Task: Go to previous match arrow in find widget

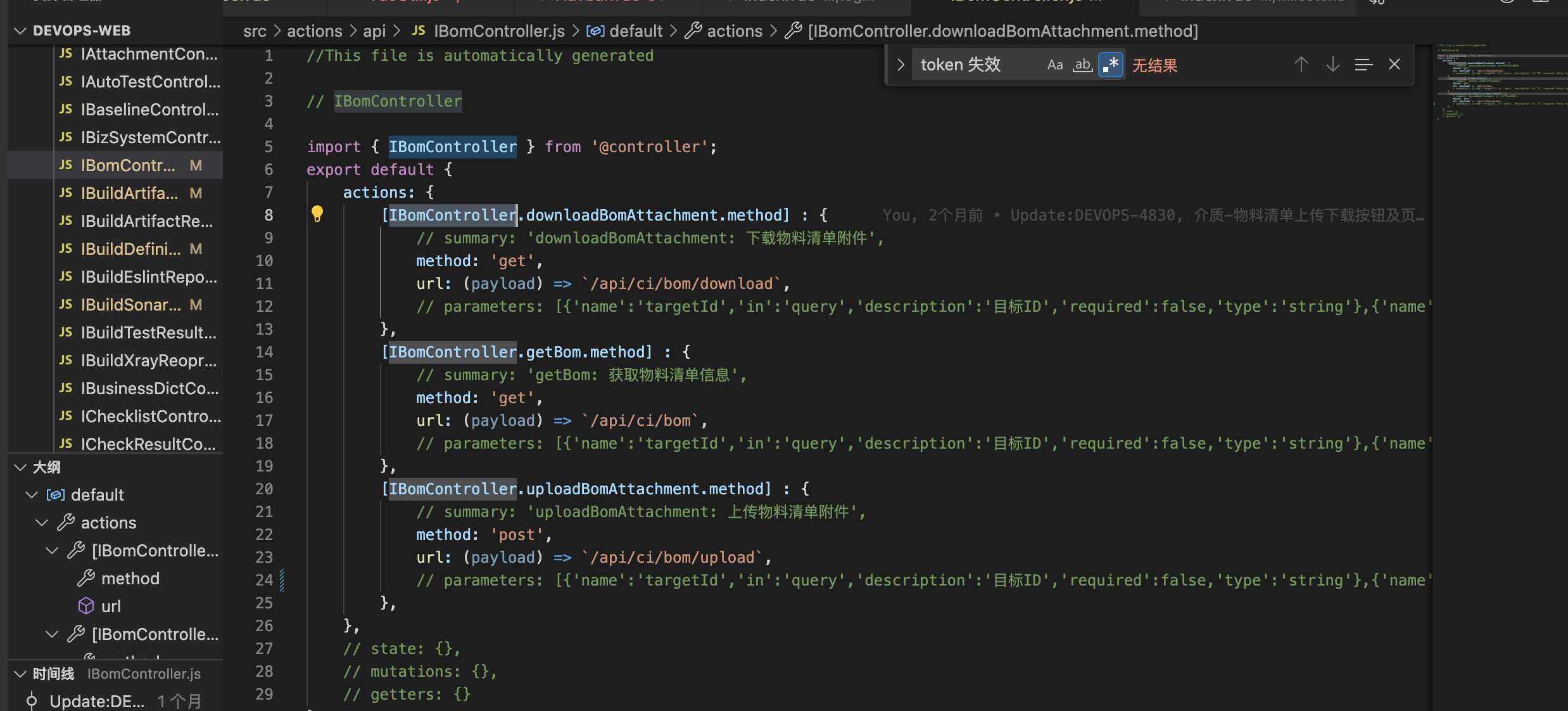Action: pos(1301,65)
